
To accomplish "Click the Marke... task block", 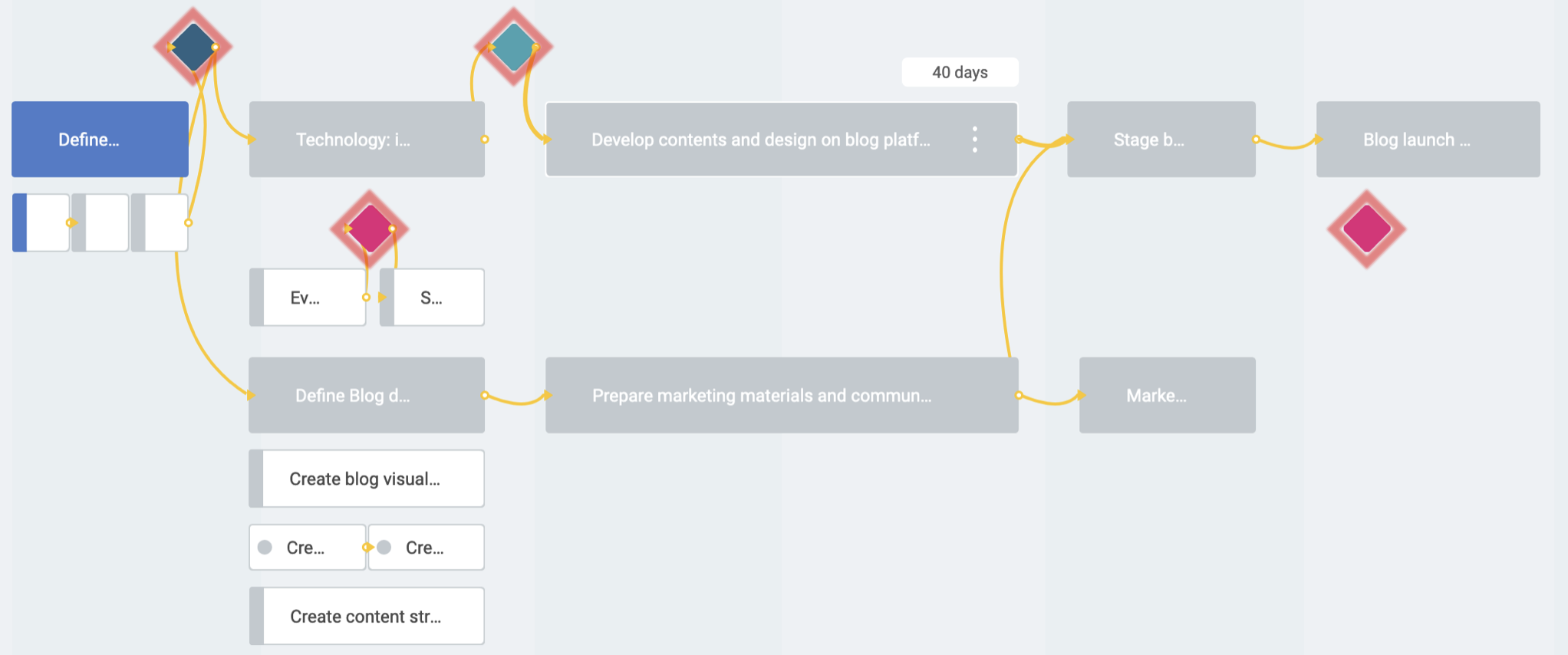I will [x=1168, y=395].
